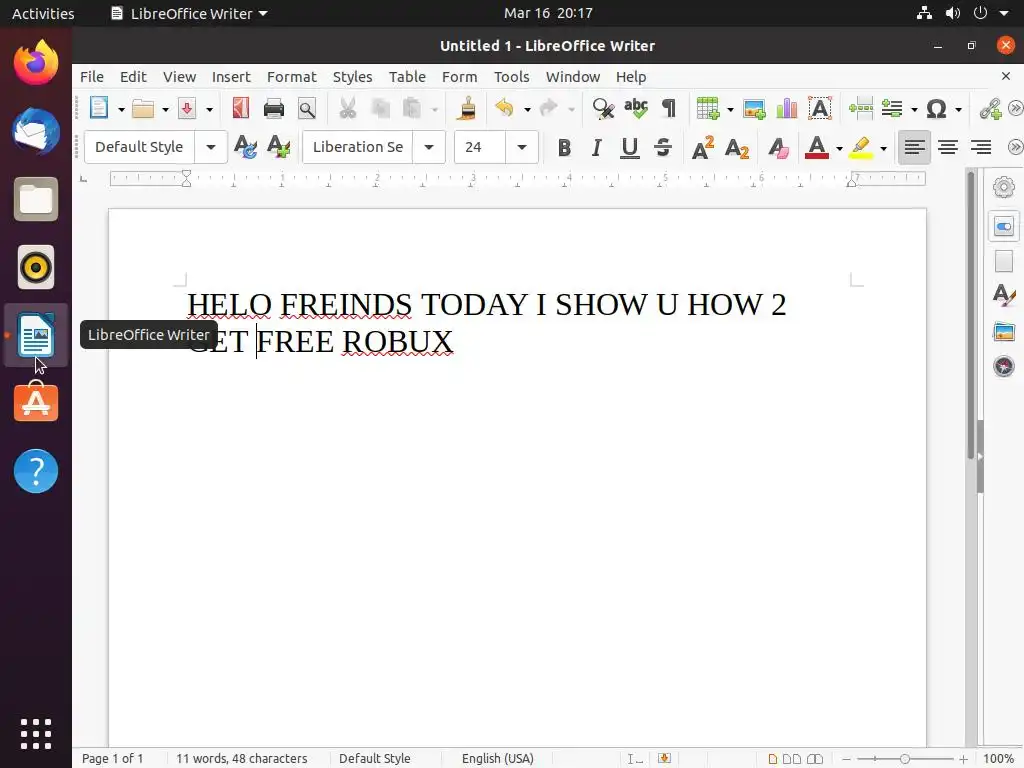Viewport: 1024px width, 768px height.
Task: Set Center Horizontally paragraph alignment
Action: coord(948,148)
